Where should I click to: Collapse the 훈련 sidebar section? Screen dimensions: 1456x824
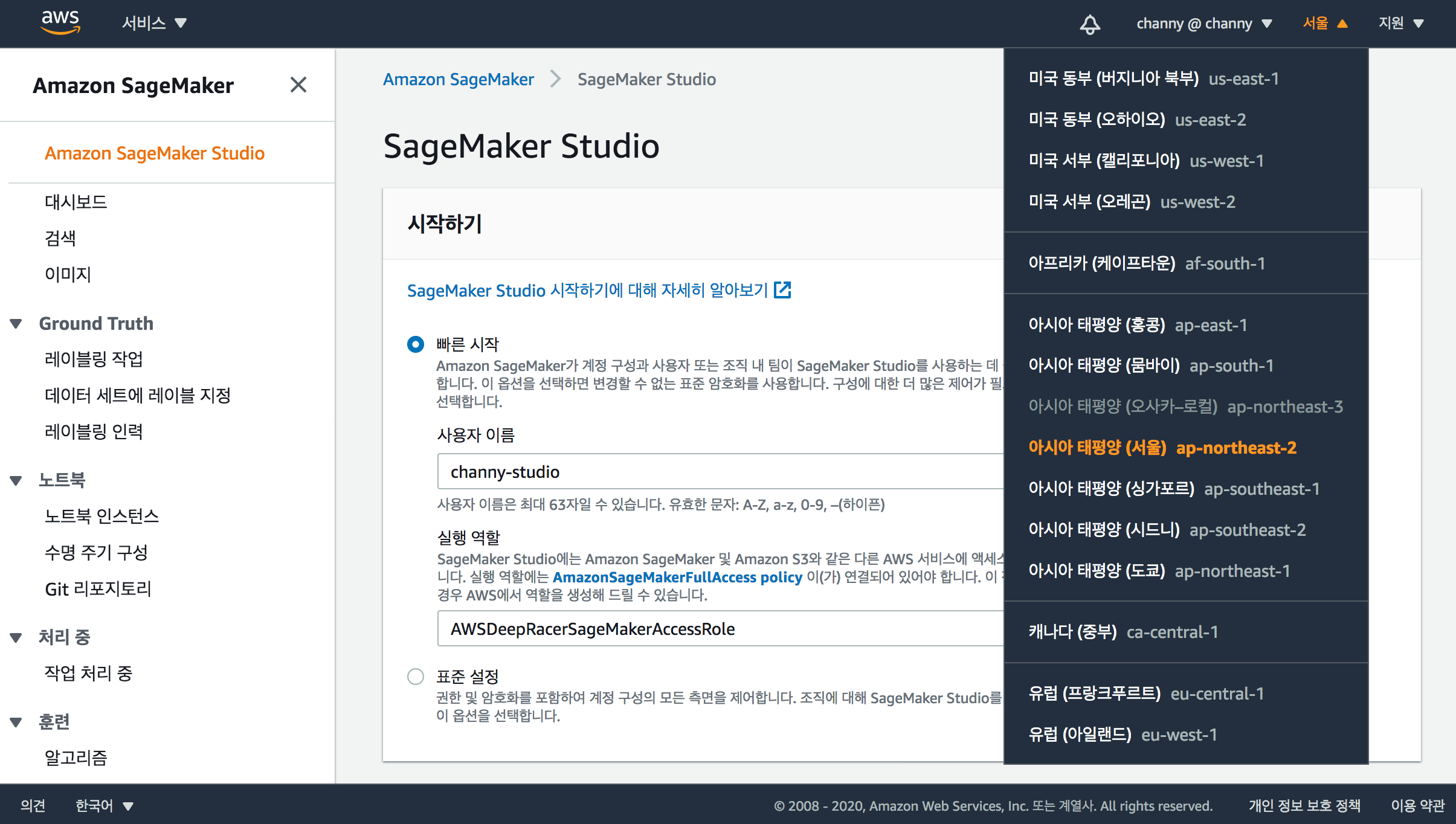pyautogui.click(x=16, y=722)
